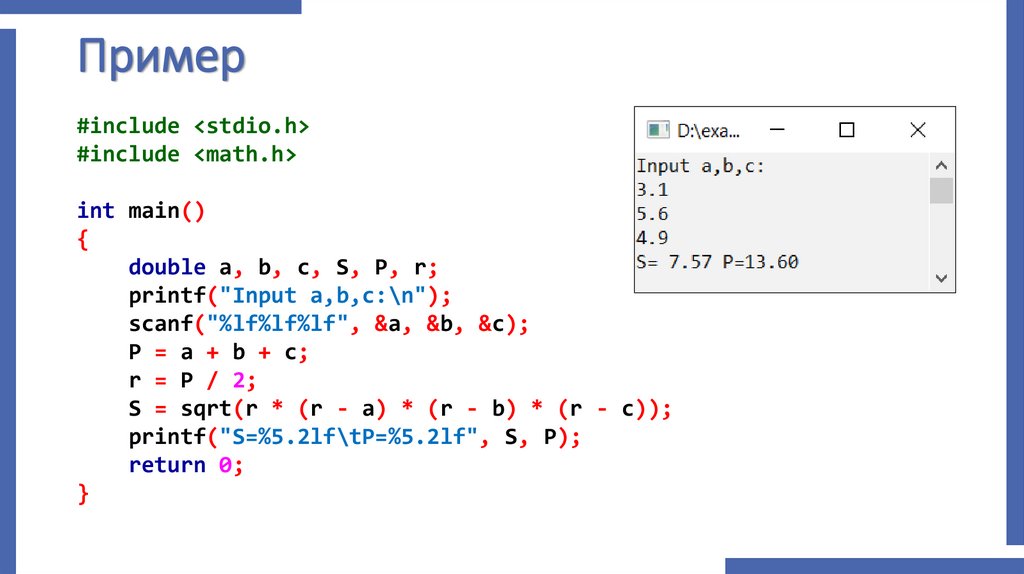
Task: Click the console scrollbar down arrow
Action: [941, 278]
